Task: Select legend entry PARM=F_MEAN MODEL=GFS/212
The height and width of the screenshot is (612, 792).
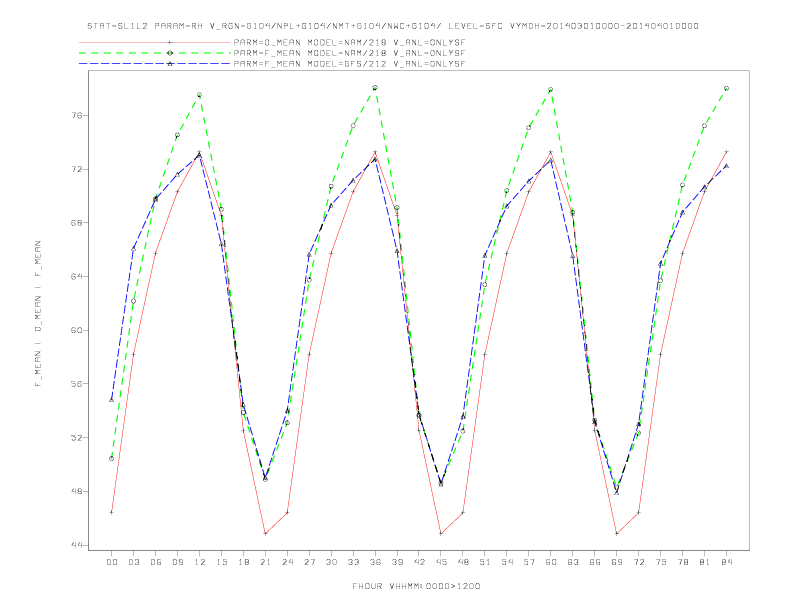Action: 349,64
